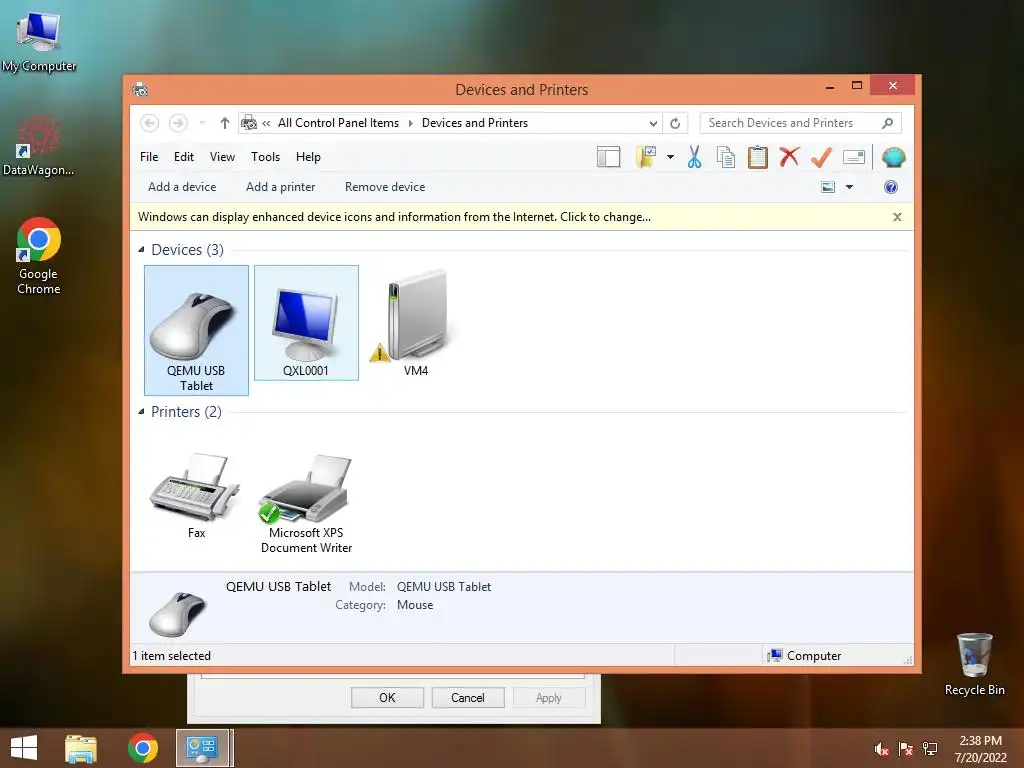The image size is (1024, 768).
Task: Click the red X Delete toolbar icon
Action: [x=789, y=157]
